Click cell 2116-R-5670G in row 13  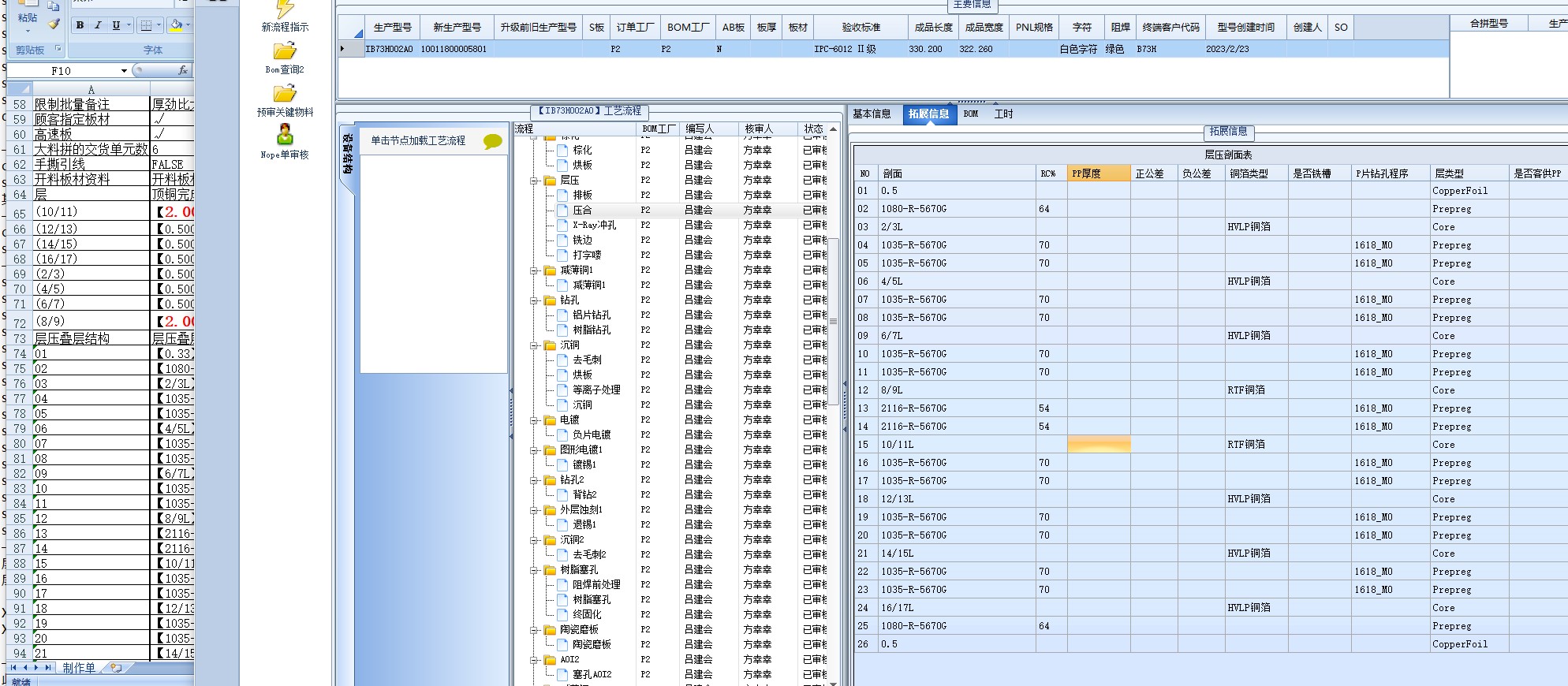click(x=957, y=408)
